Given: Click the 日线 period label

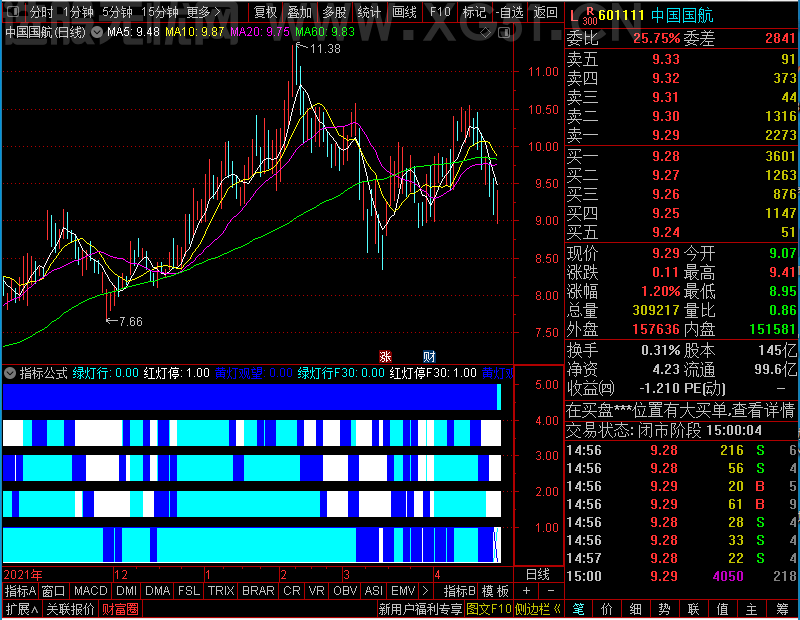Looking at the screenshot, I should 538,575.
